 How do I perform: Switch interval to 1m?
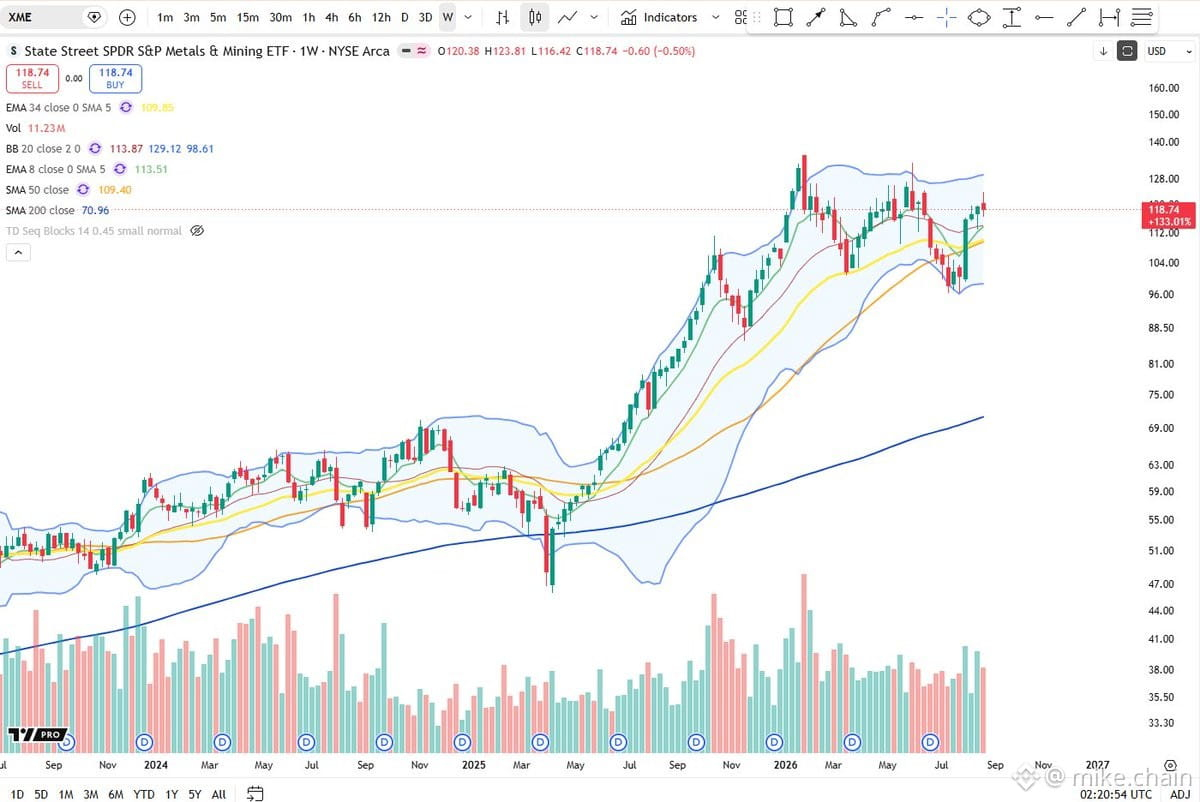click(165, 17)
